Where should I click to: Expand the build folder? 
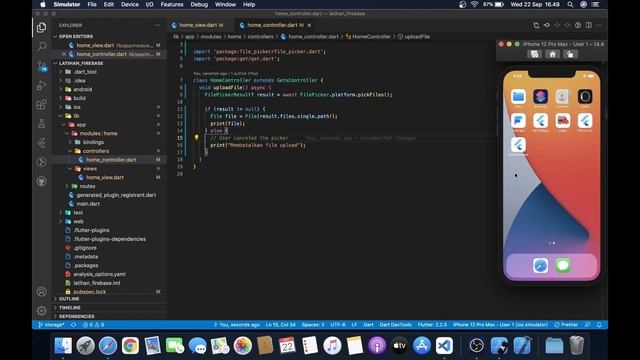coord(80,98)
